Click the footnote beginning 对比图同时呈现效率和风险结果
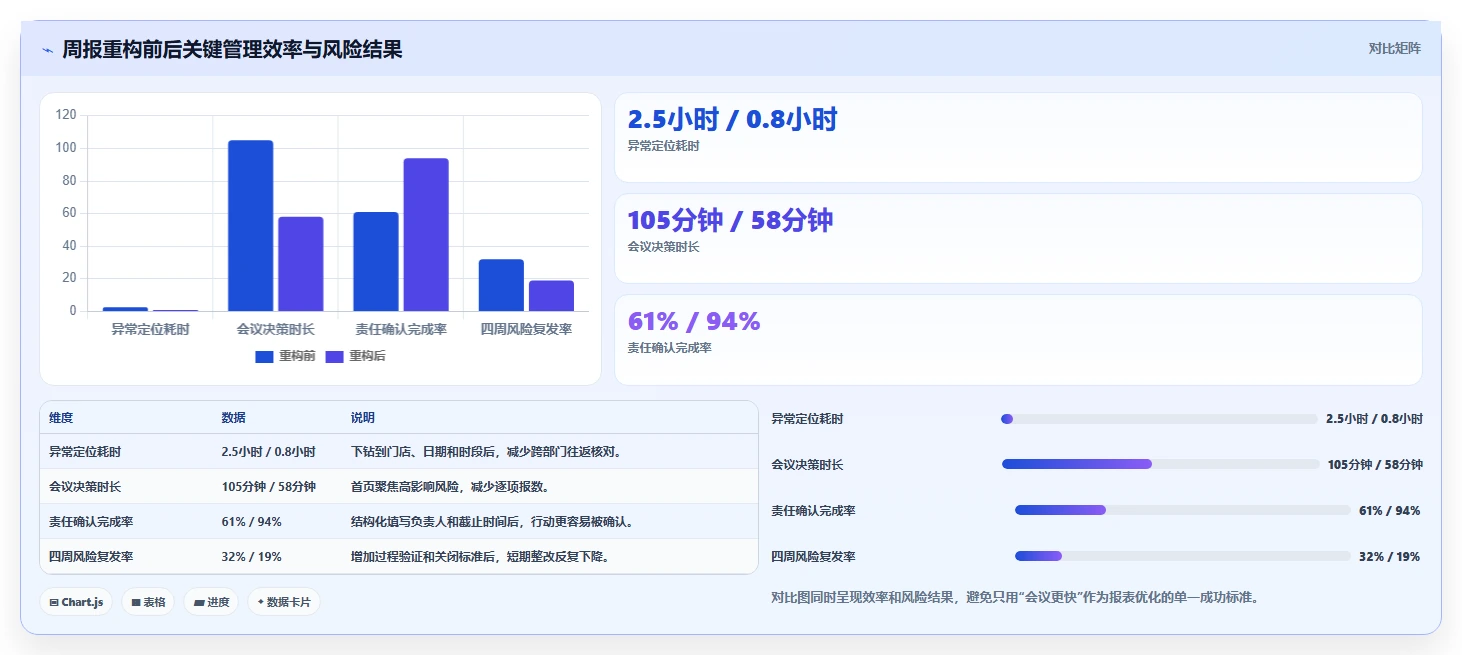 tap(1015, 598)
